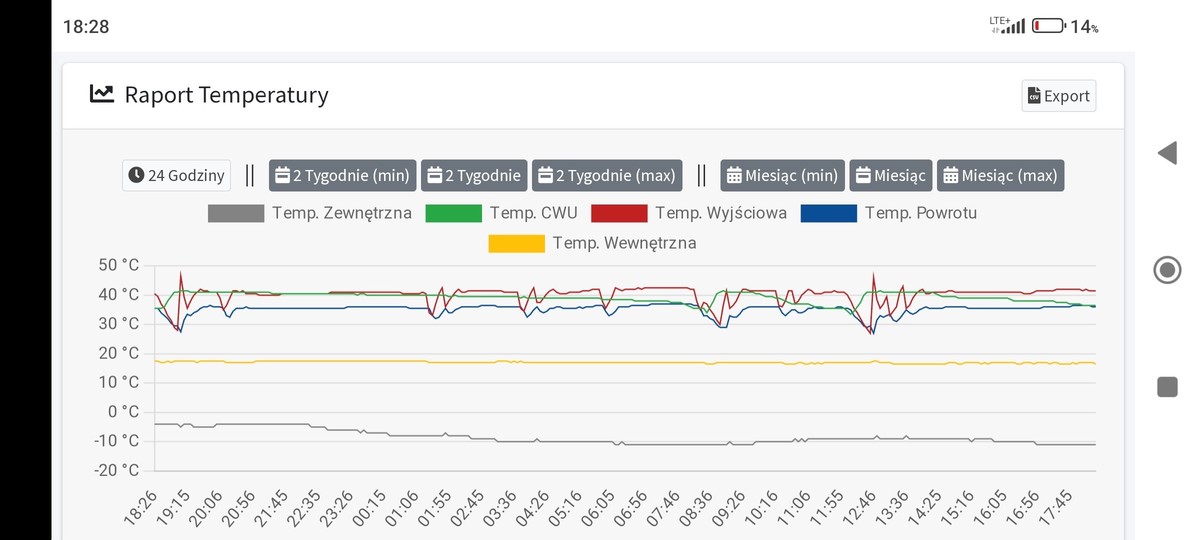Viewport: 1200px width, 540px height.
Task: Show the Miesiąc (min) range
Action: (x=782, y=175)
